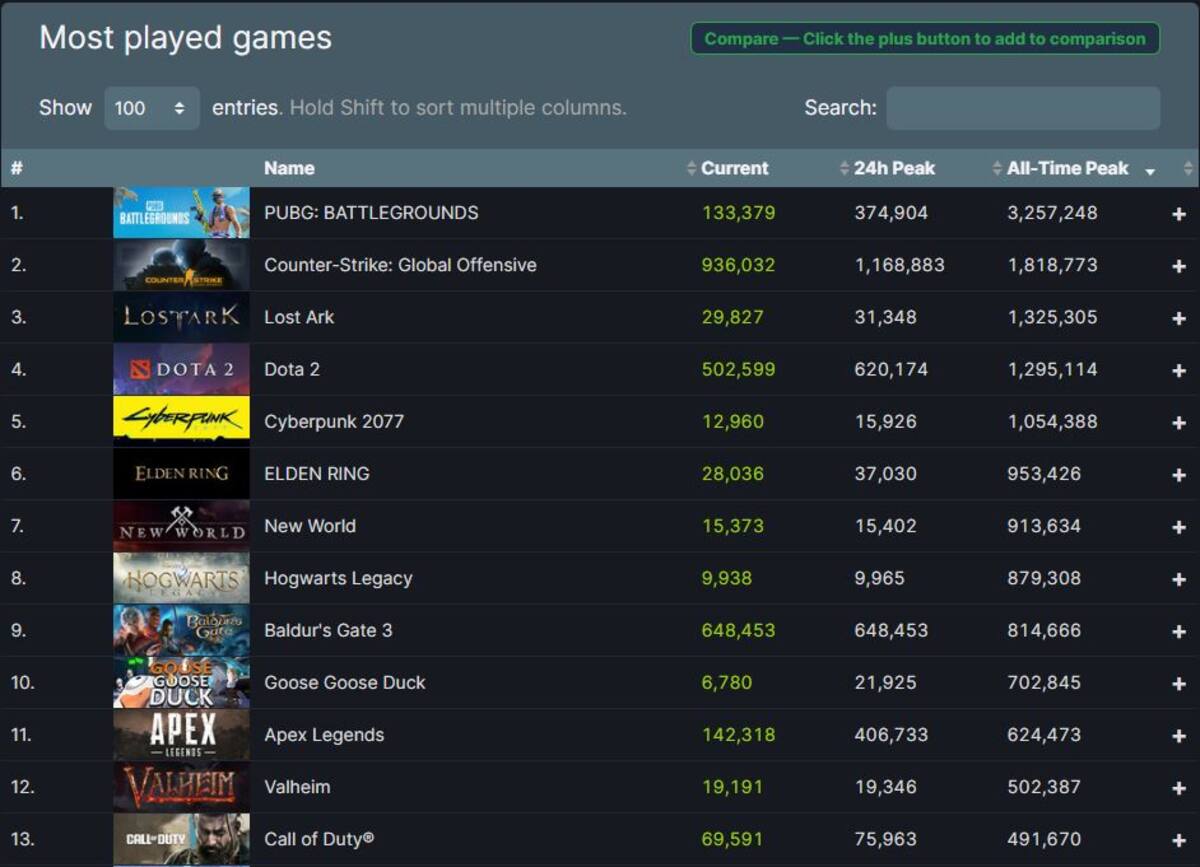The width and height of the screenshot is (1200, 867).
Task: Click the Hogwarts Legacy thumbnail image
Action: pos(181,578)
